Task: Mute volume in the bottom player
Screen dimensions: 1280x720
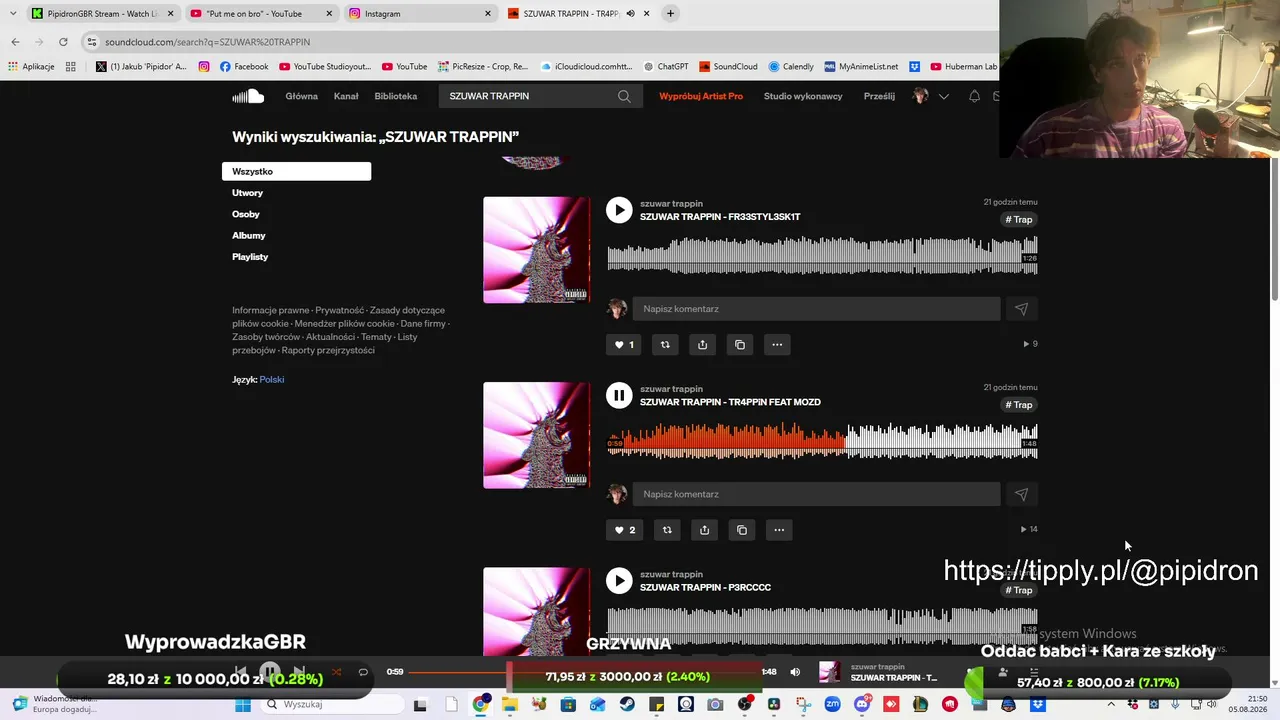Action: [795, 672]
